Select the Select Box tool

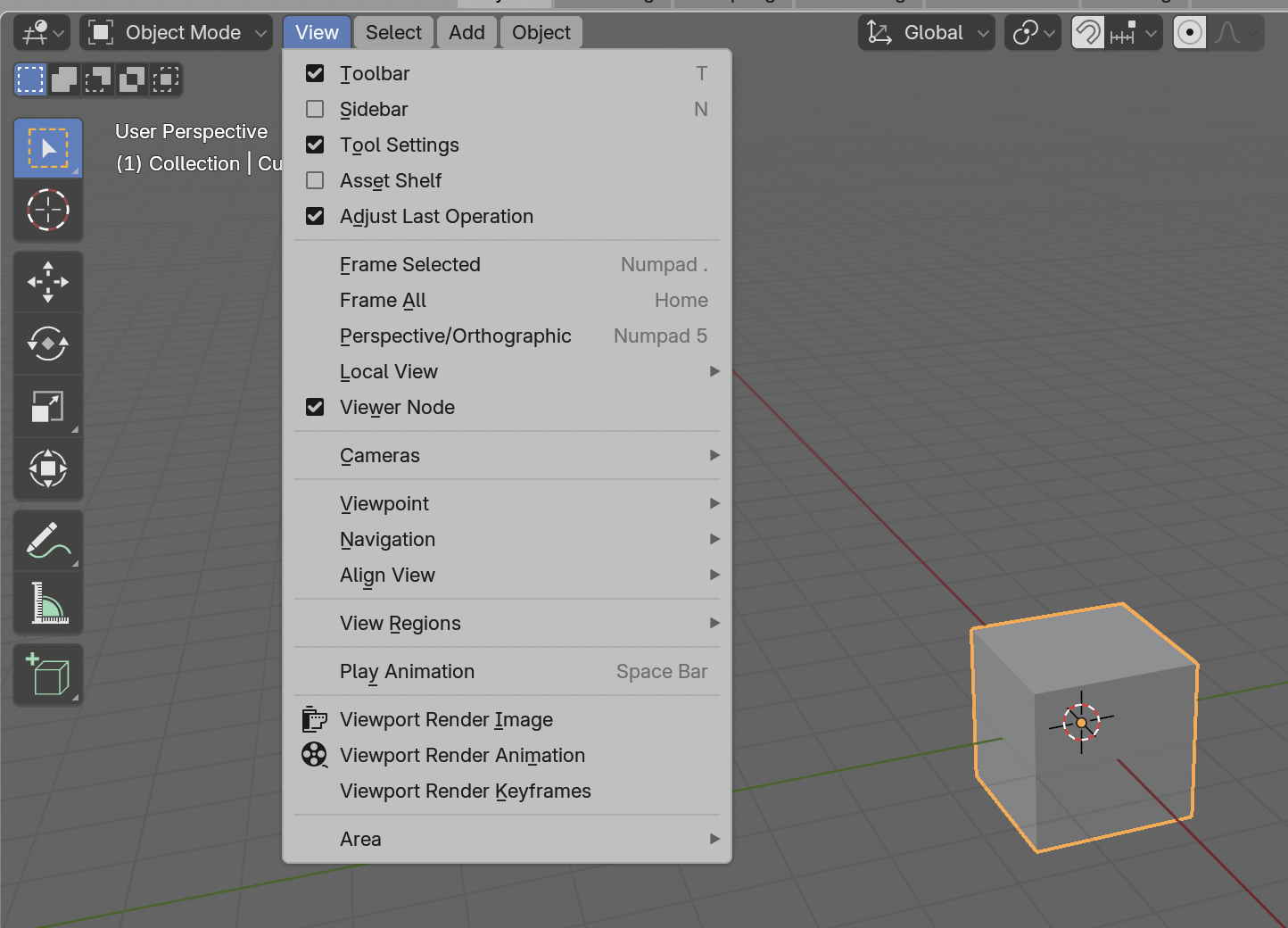[48, 148]
